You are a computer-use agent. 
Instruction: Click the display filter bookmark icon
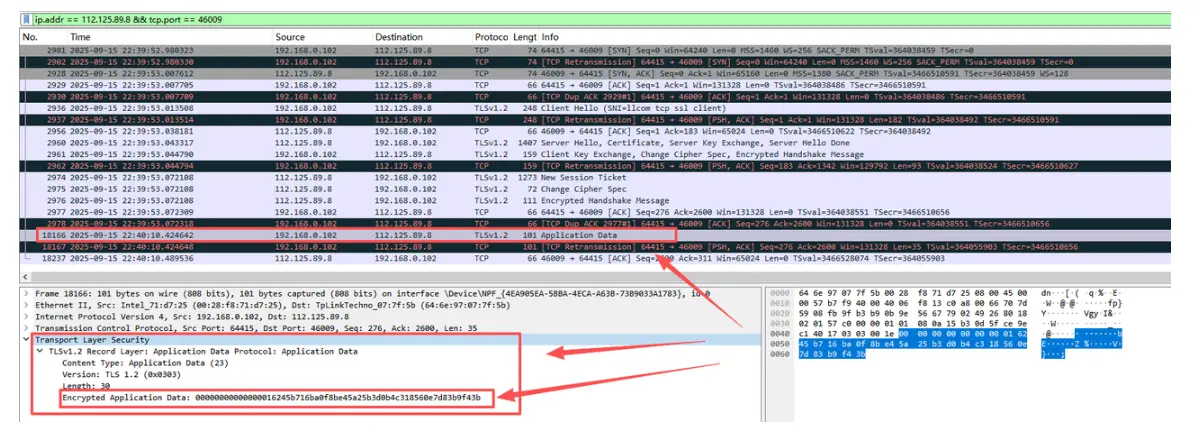27,19
